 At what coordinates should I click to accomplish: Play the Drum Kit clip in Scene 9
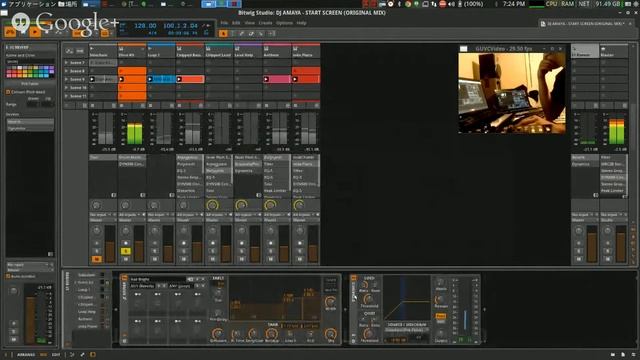tap(121, 79)
